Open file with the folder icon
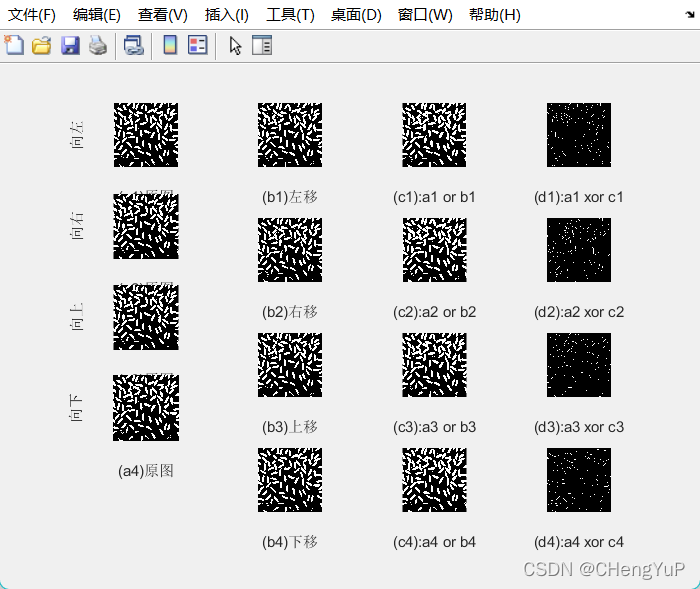The width and height of the screenshot is (700, 589). [x=42, y=45]
